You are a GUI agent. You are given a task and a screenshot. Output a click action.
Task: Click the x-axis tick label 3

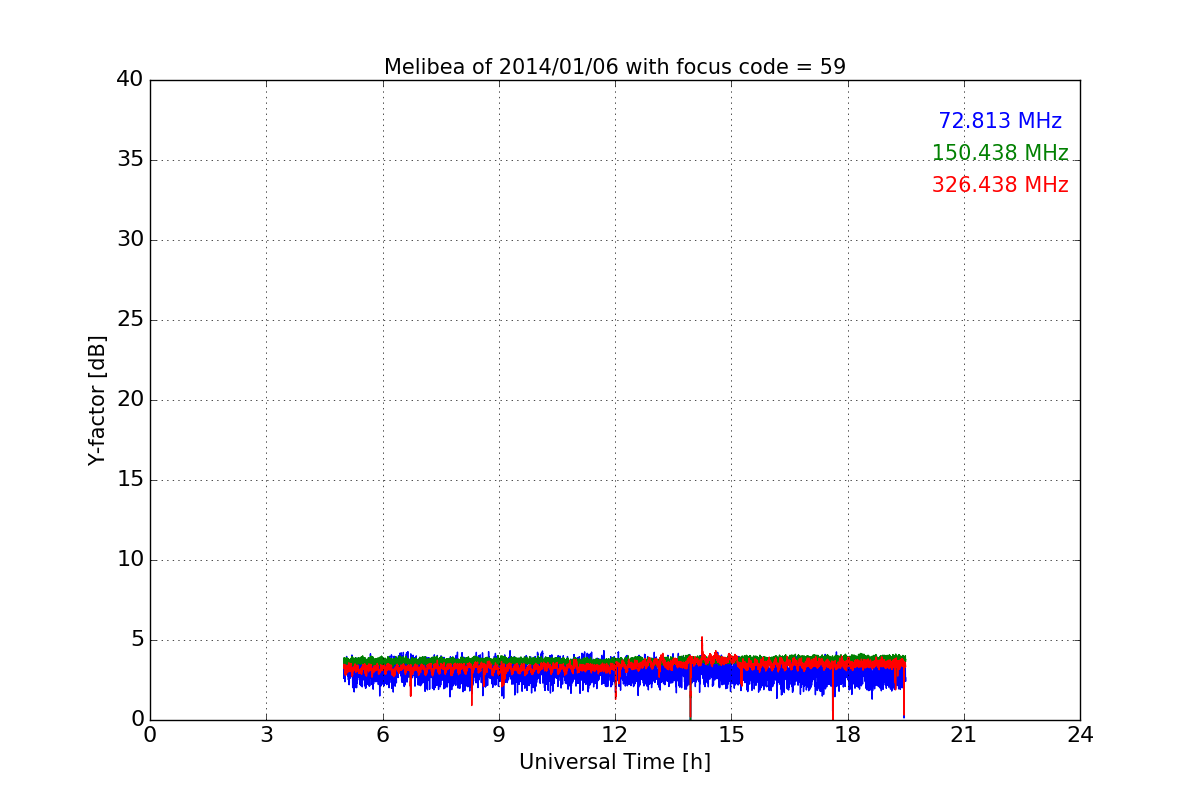(x=266, y=735)
